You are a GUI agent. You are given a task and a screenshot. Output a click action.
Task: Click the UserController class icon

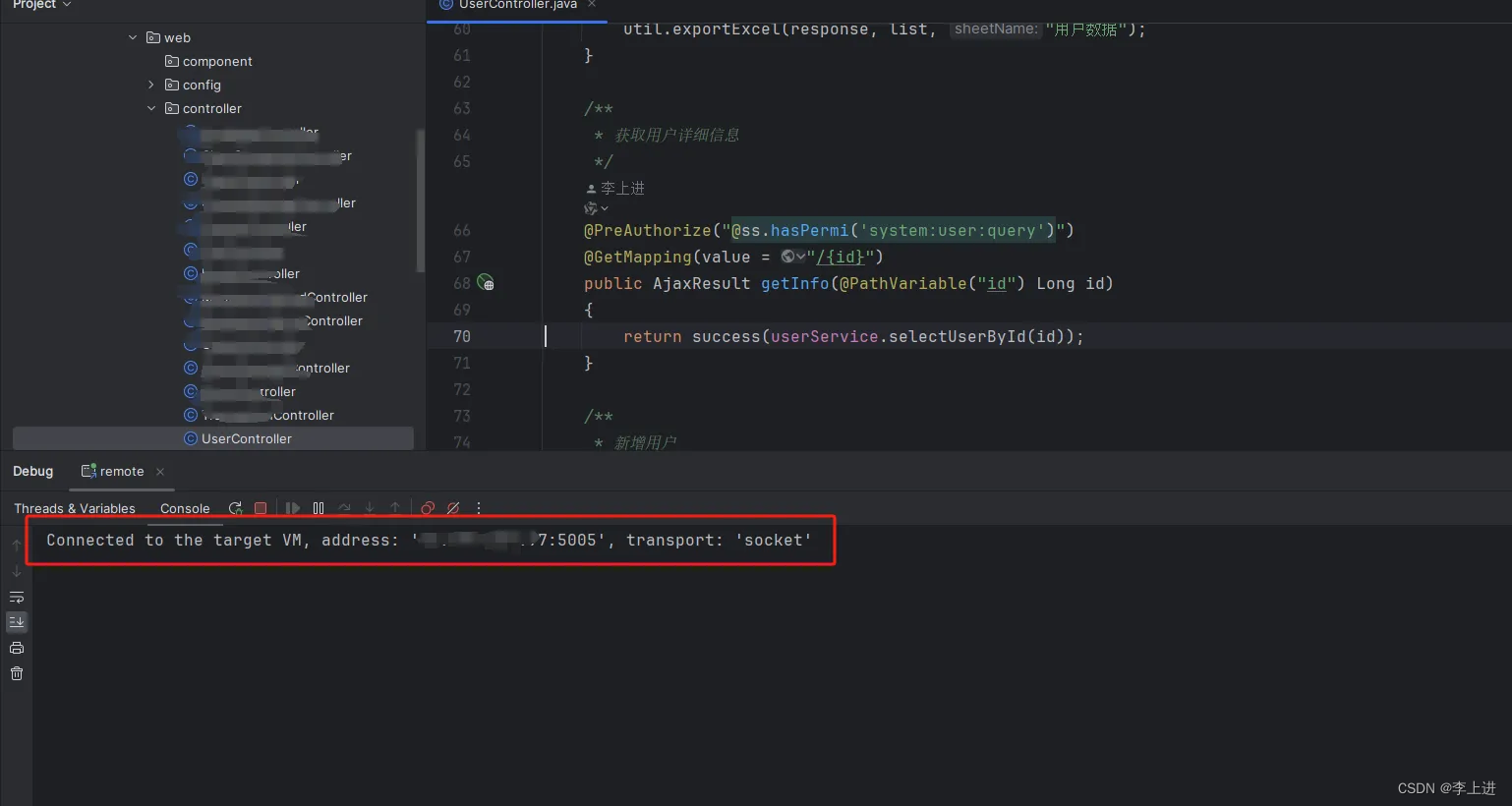click(x=191, y=438)
